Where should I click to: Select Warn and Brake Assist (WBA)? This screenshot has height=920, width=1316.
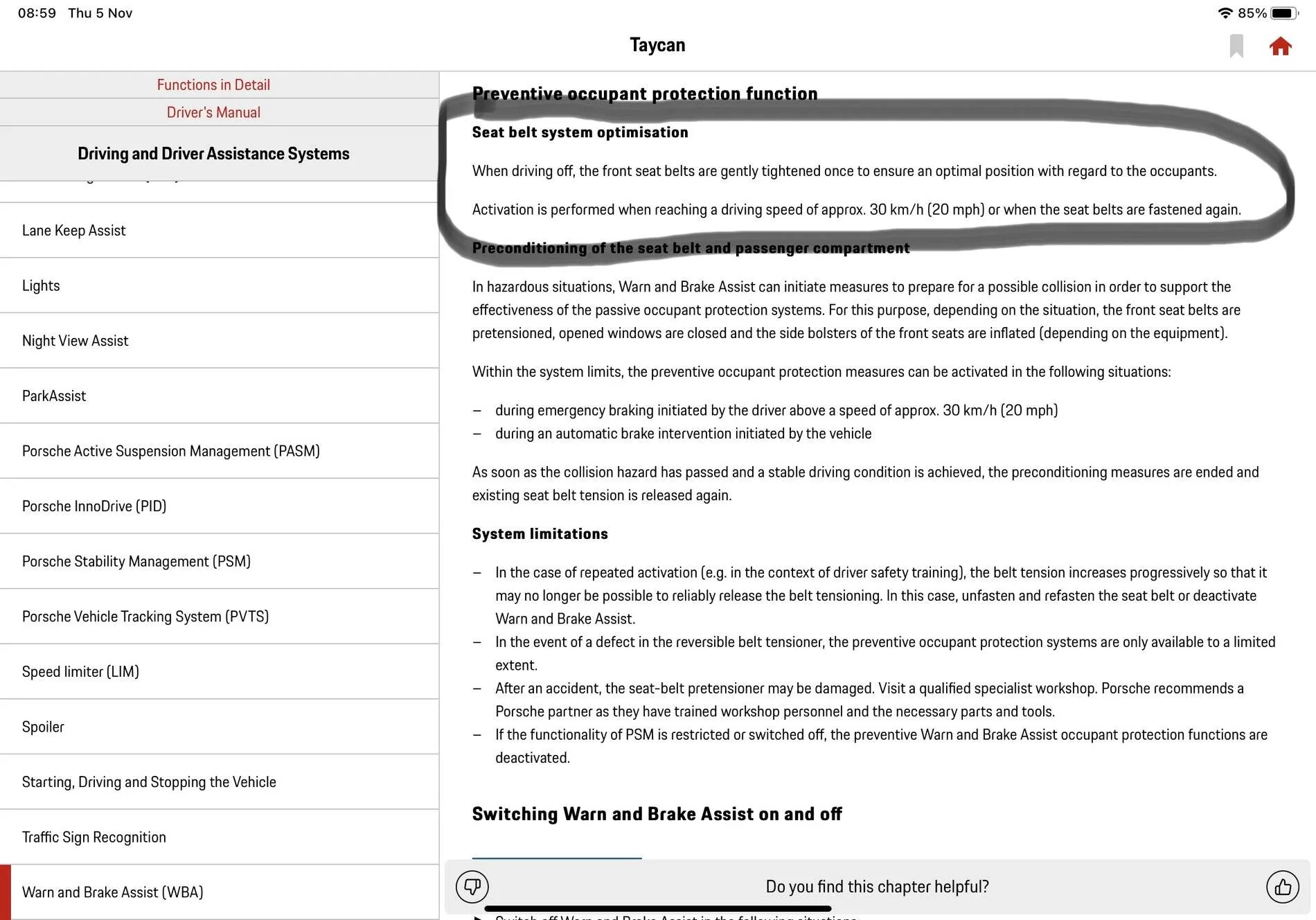point(220,892)
